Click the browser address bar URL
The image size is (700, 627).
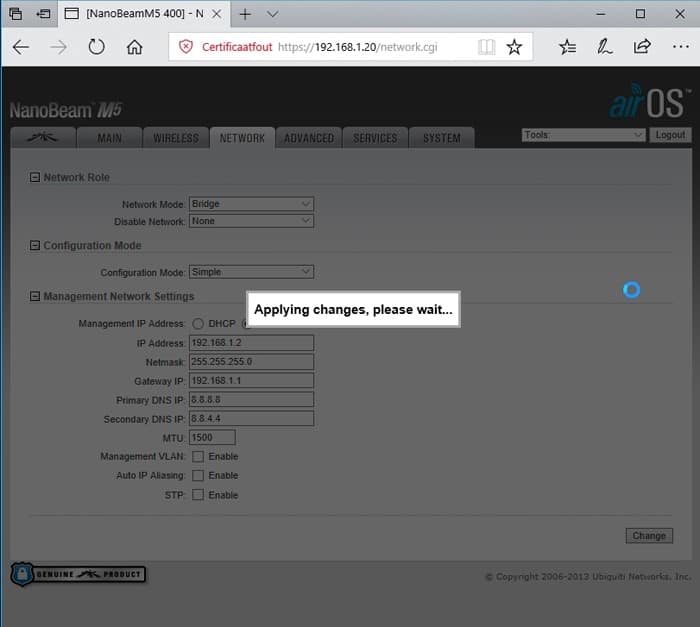(358, 47)
